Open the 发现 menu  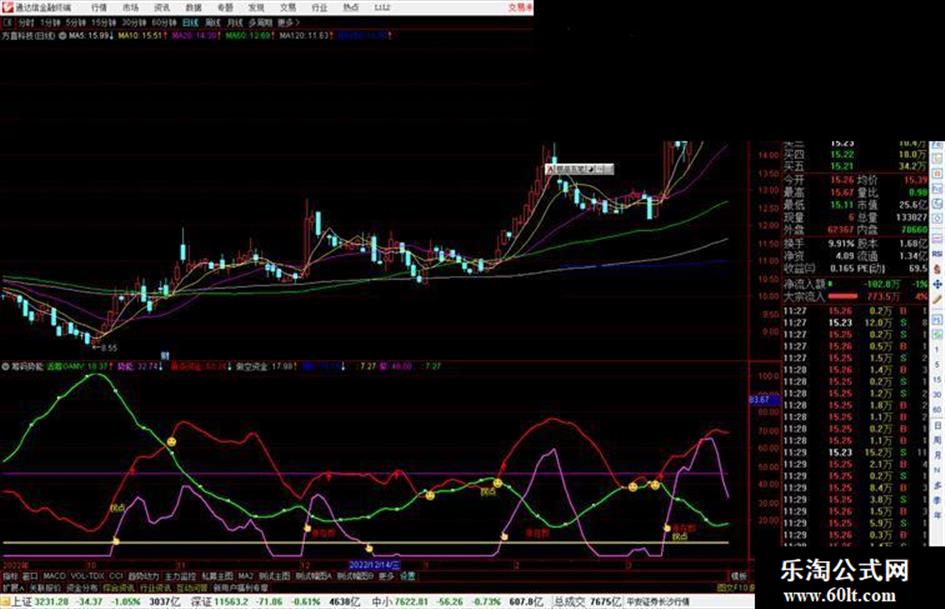(256, 7)
